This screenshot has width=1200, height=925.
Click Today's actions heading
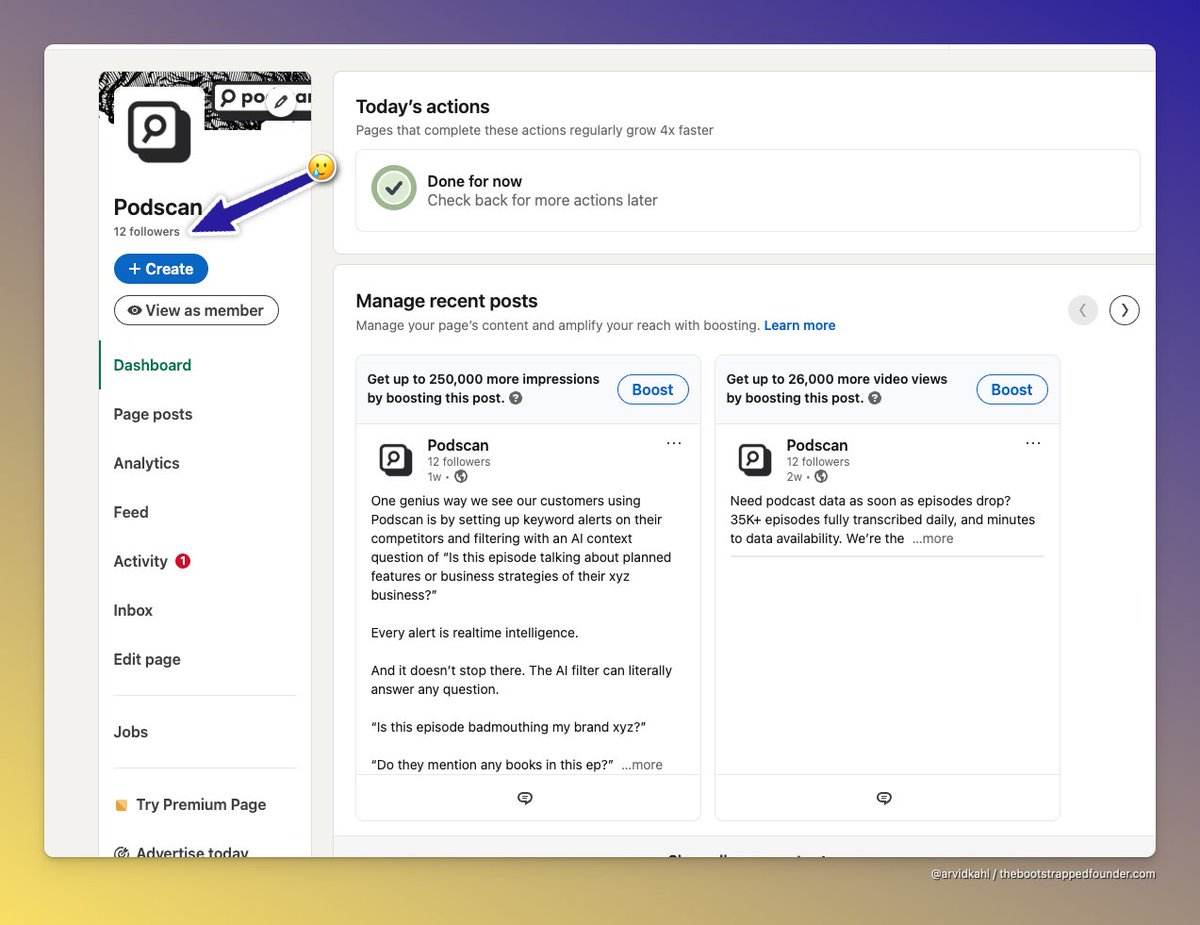click(423, 107)
